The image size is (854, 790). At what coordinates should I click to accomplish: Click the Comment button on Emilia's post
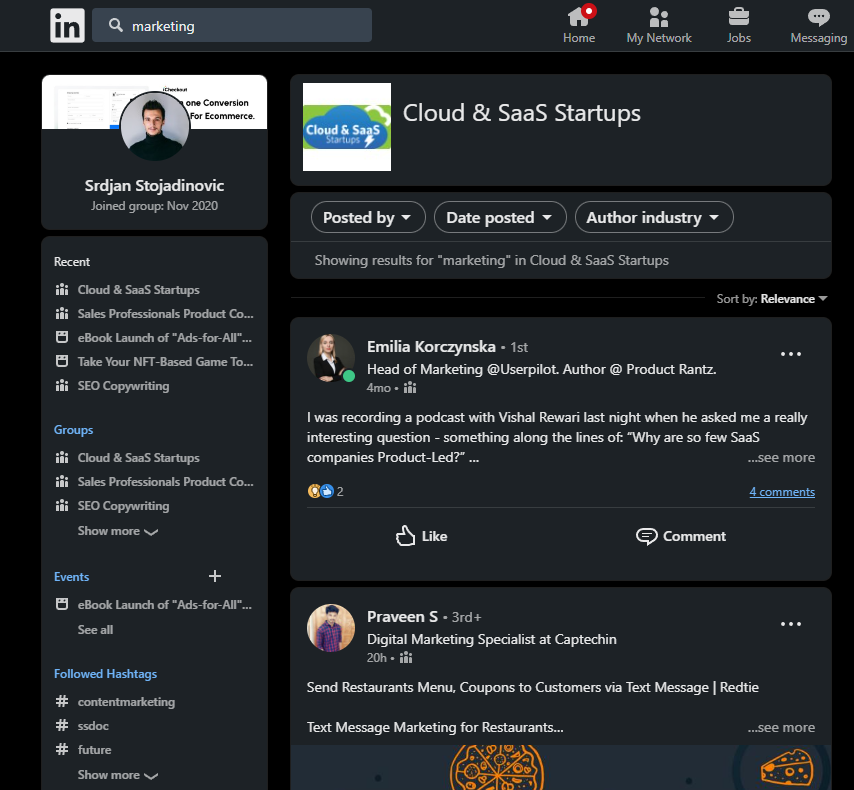coord(681,536)
